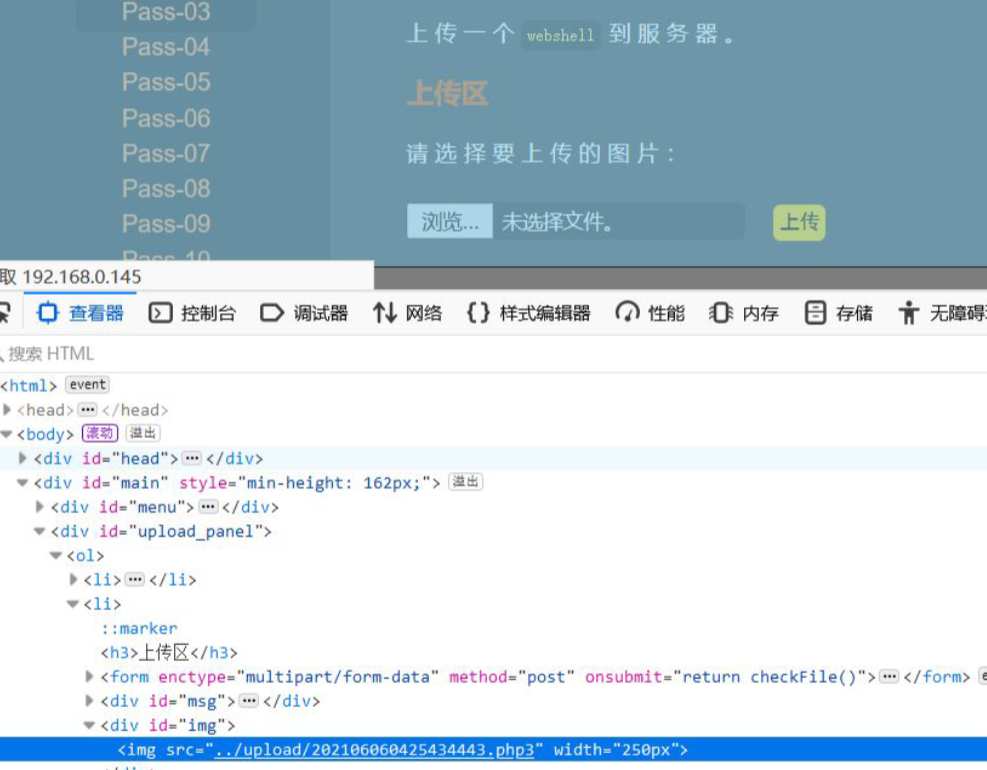Open the Performance (性能) tab

click(x=650, y=313)
